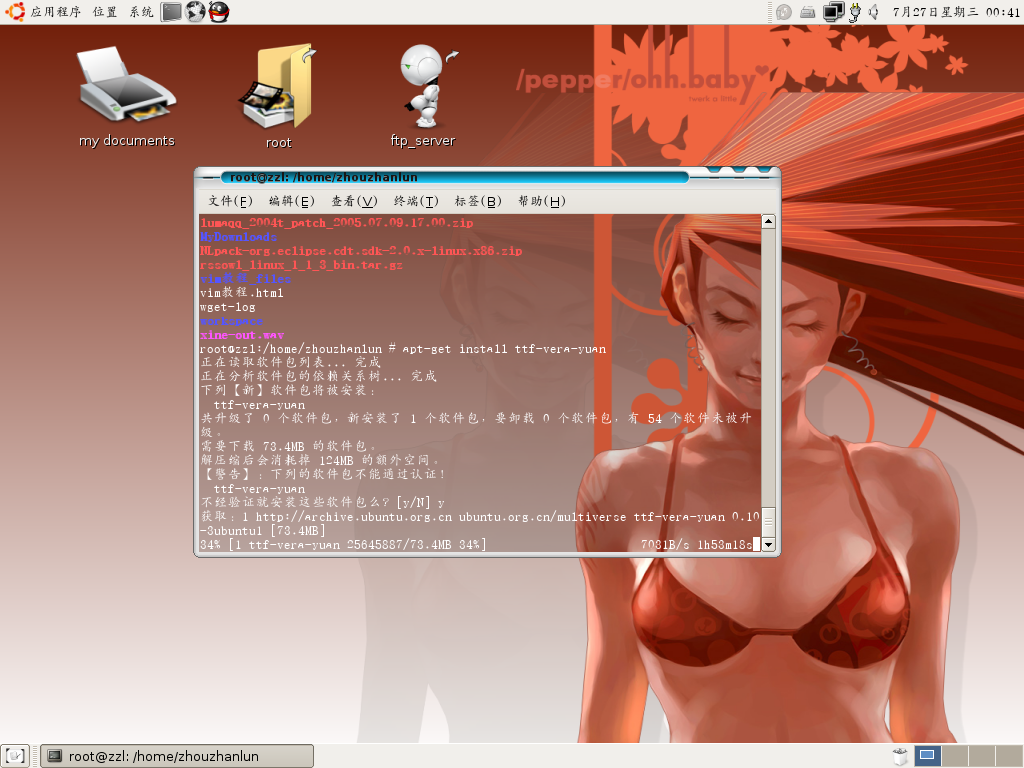Open the printer tray icon
The height and width of the screenshot is (768, 1024).
(808, 12)
